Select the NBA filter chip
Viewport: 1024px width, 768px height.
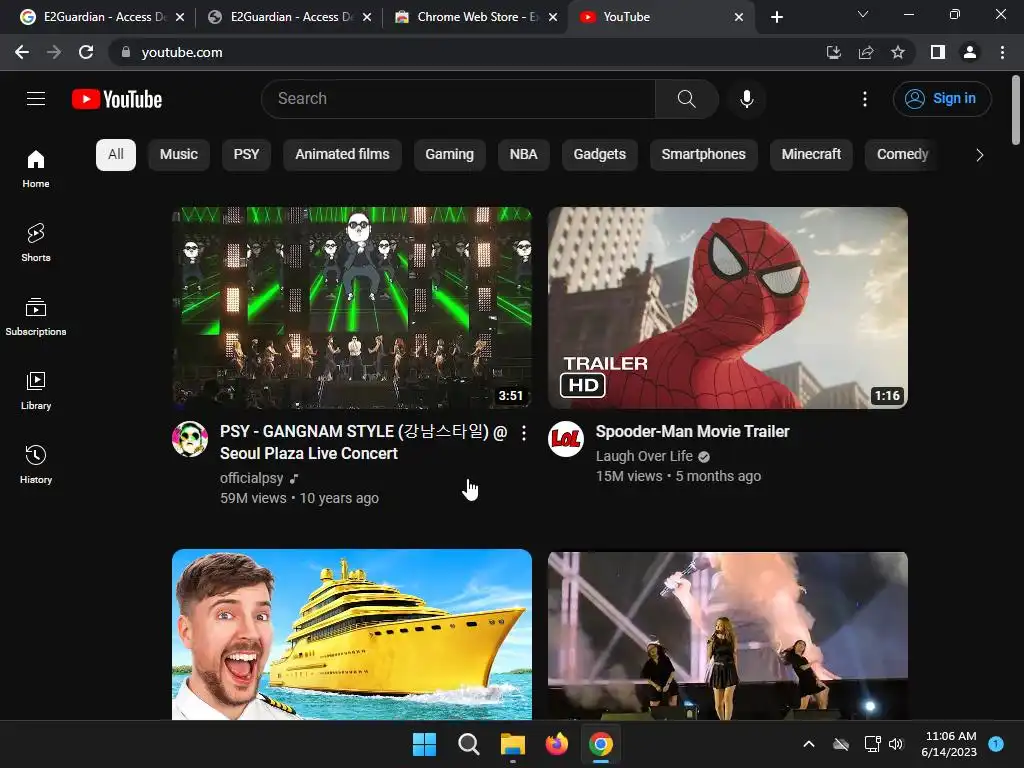click(x=523, y=155)
